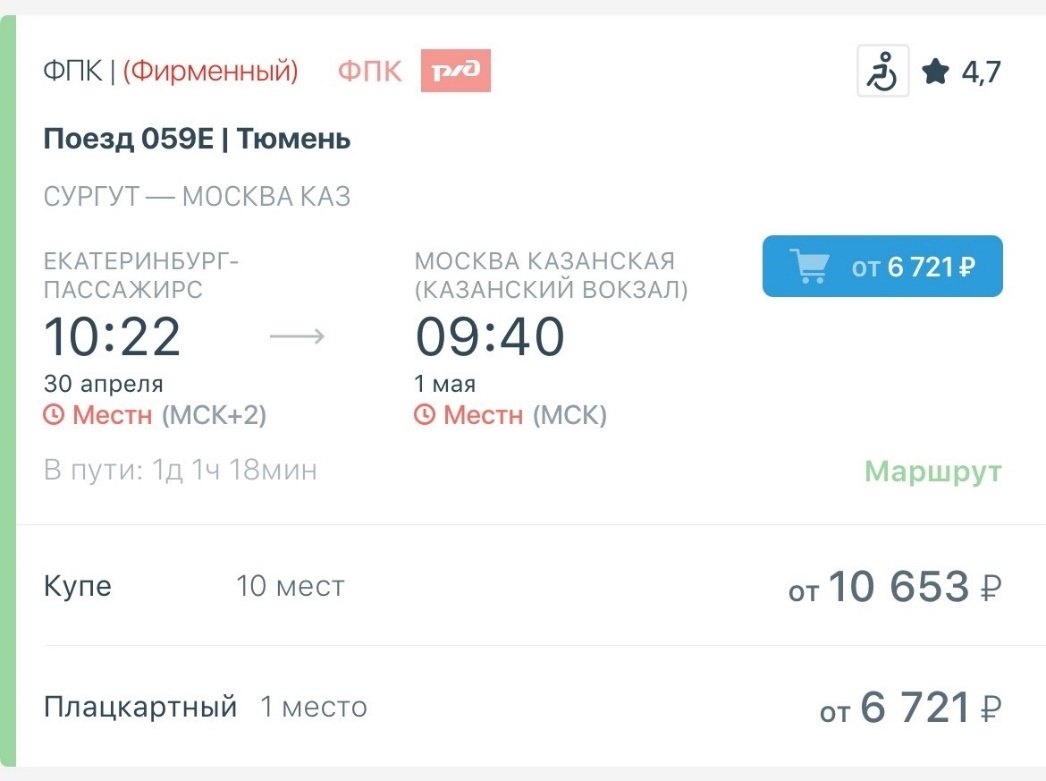The height and width of the screenshot is (781, 1046).
Task: Click the star rating icon
Action: click(x=935, y=71)
